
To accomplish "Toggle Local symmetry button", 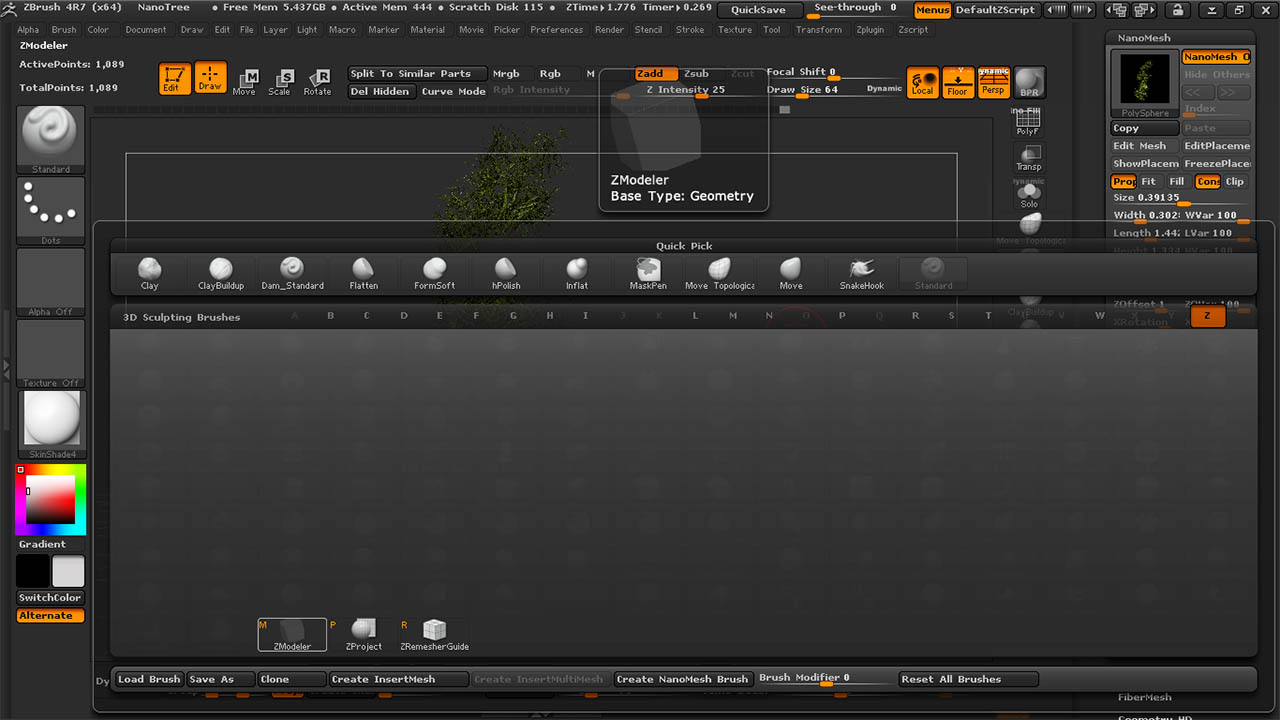I will point(923,82).
